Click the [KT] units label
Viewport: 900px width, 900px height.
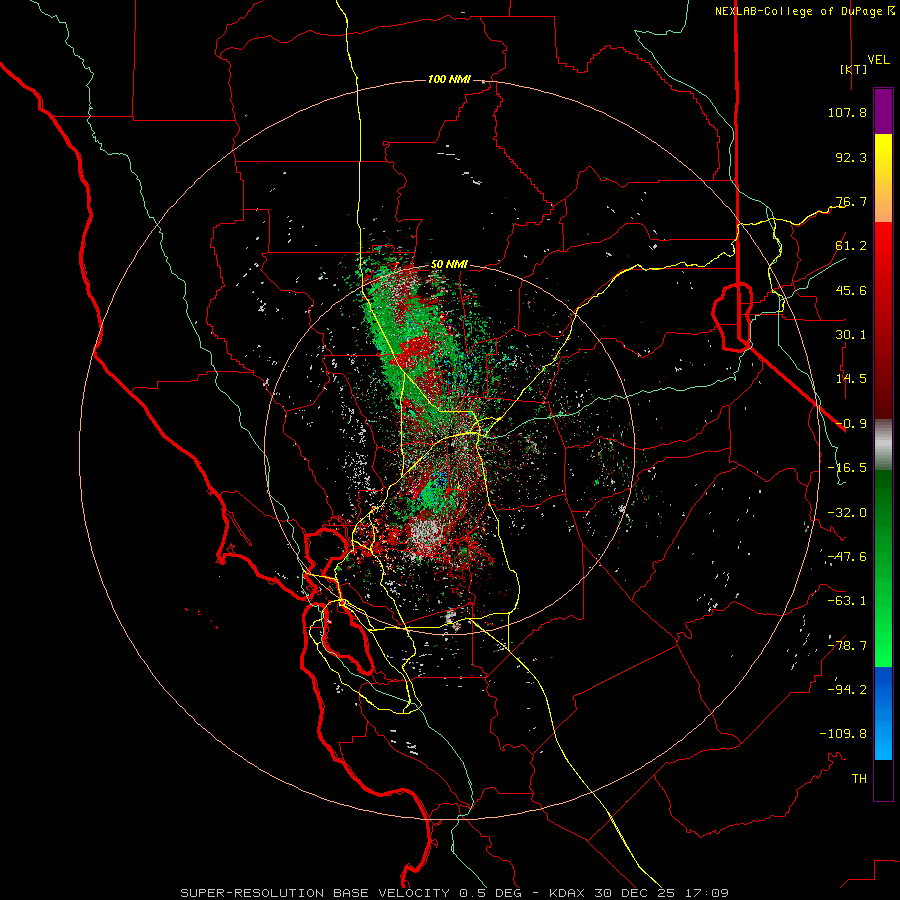click(853, 69)
